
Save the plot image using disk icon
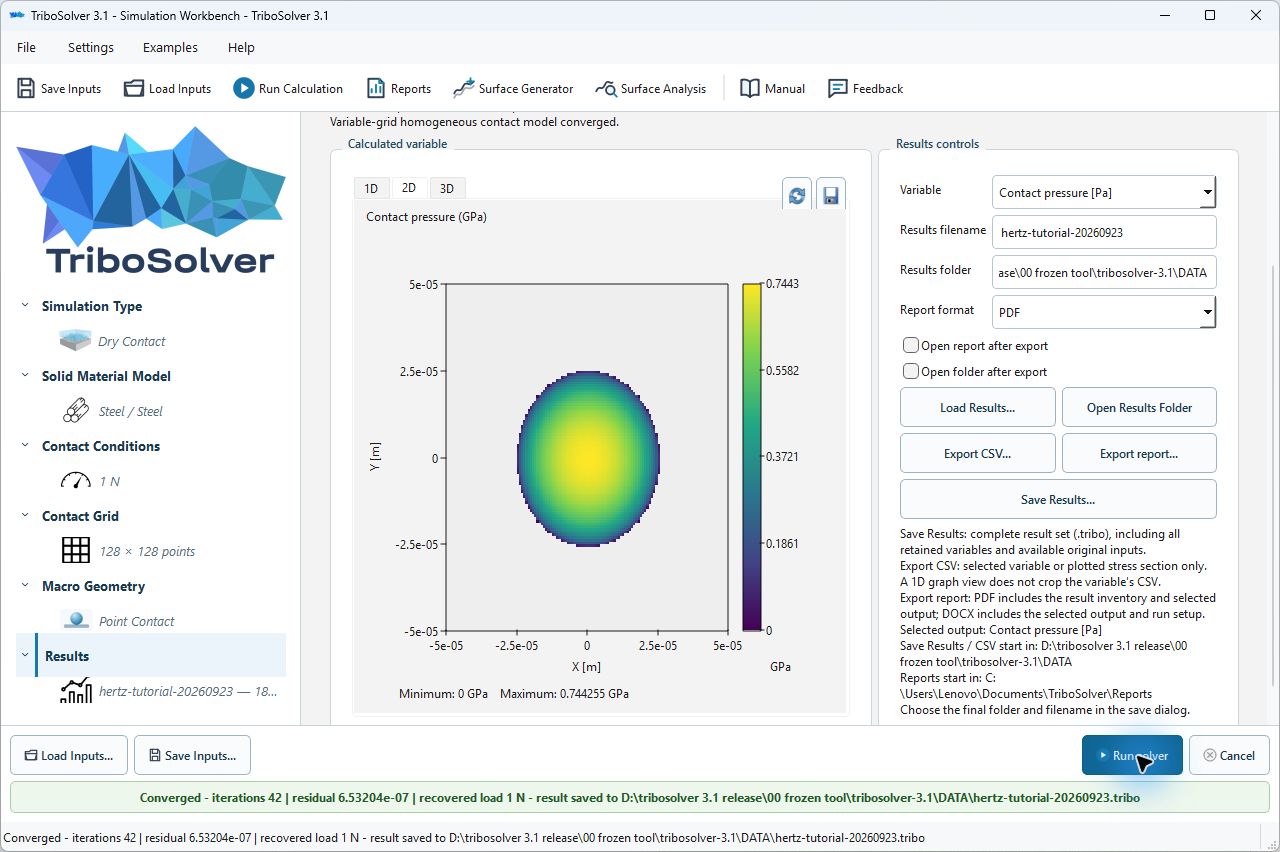830,195
